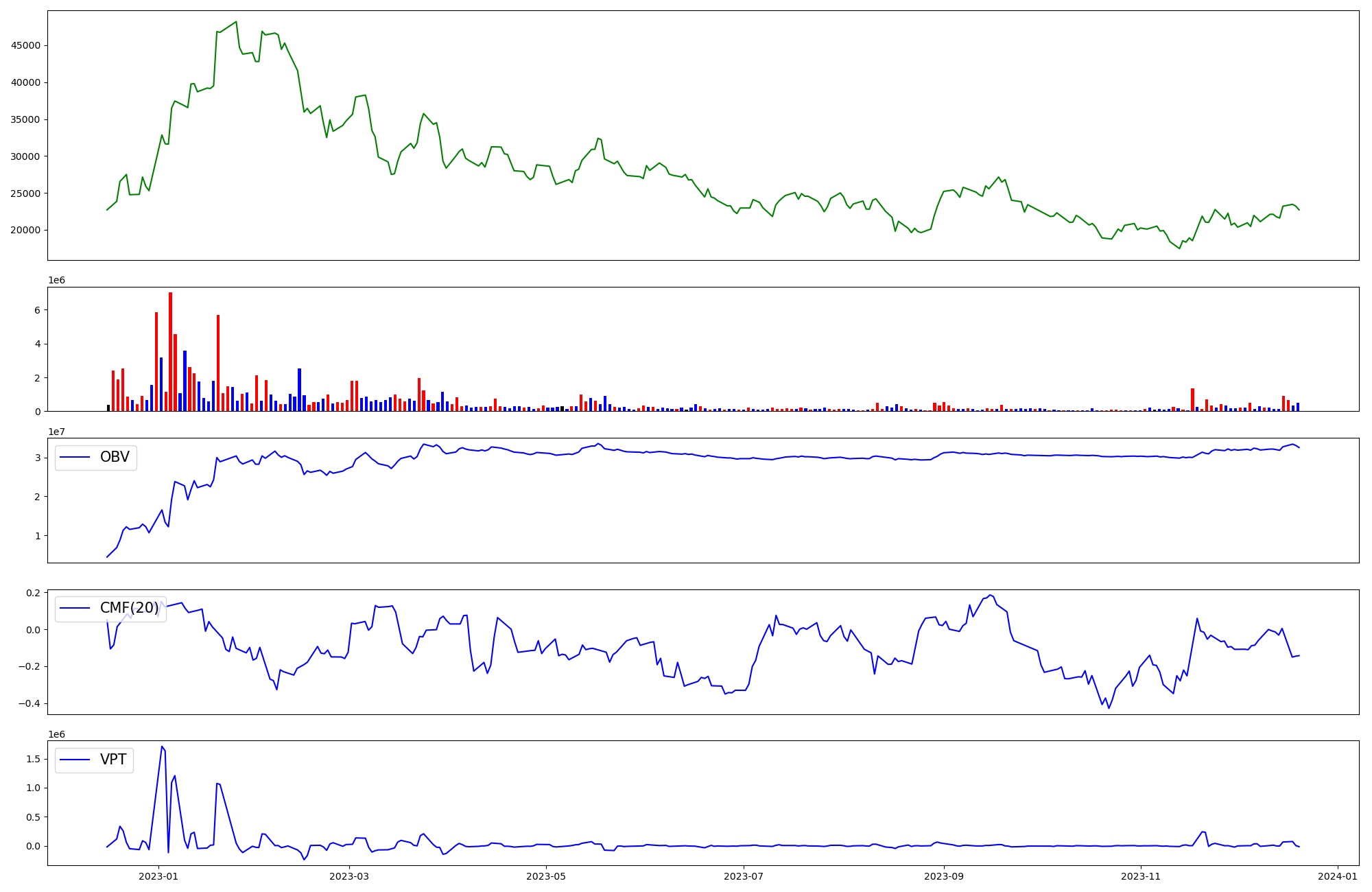Click the 2023-05 x-axis date label
The width and height of the screenshot is (1372, 892).
pos(546,876)
